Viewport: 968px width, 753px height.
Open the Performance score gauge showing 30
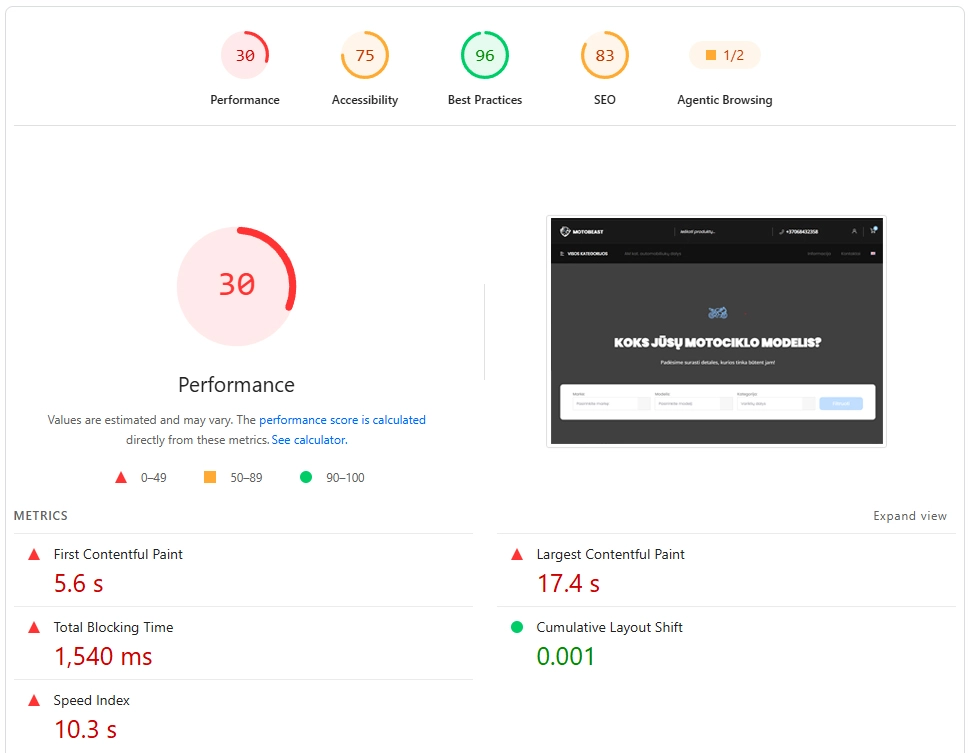pos(245,56)
